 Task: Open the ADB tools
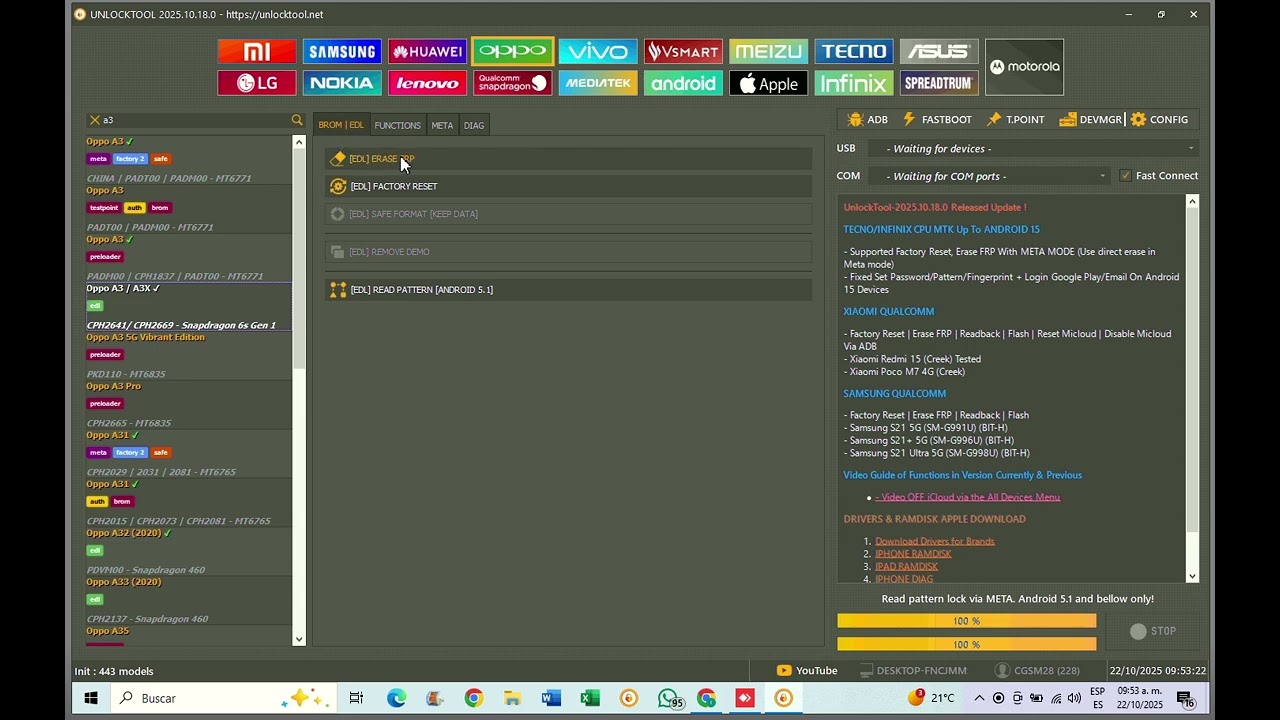click(x=867, y=120)
